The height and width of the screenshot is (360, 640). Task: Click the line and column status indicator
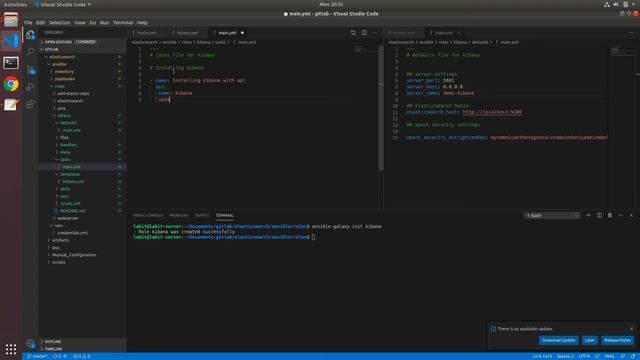(x=542, y=356)
